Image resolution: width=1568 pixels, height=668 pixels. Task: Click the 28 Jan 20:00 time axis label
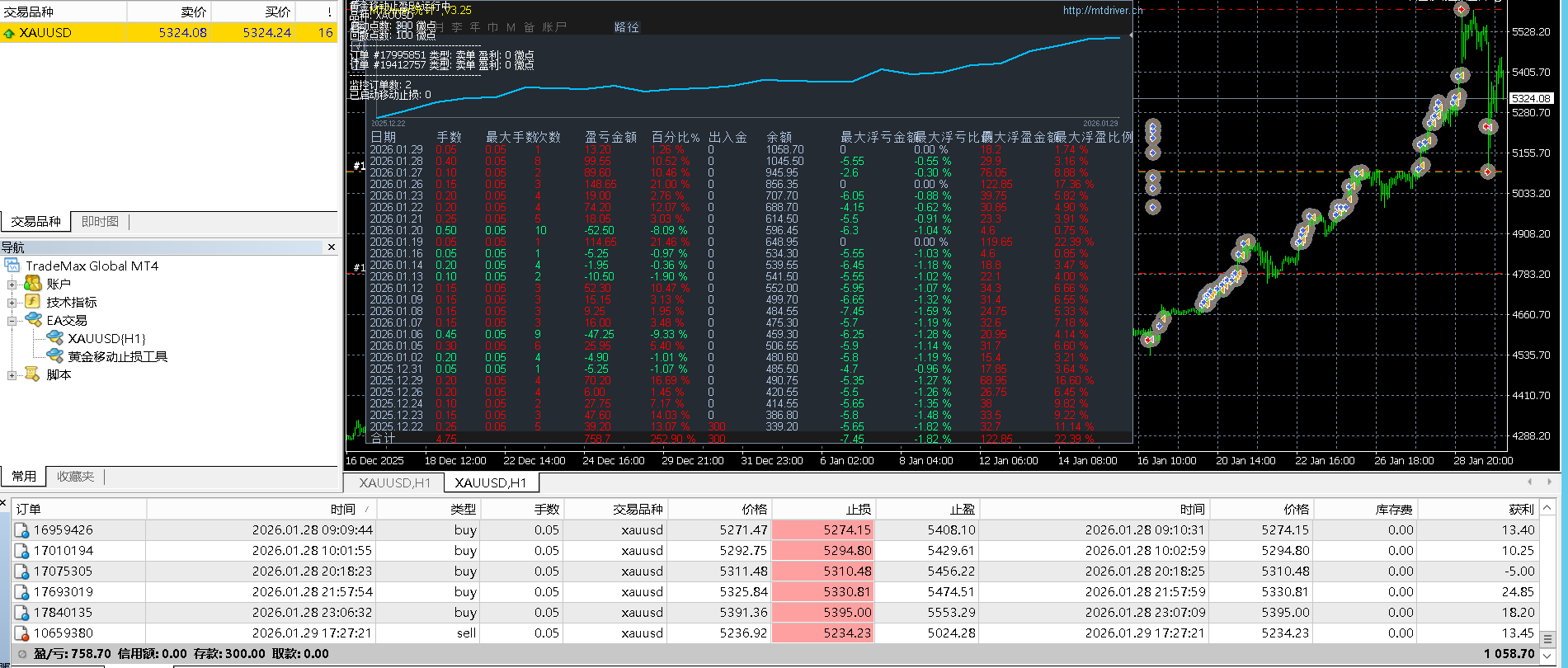[1483, 461]
